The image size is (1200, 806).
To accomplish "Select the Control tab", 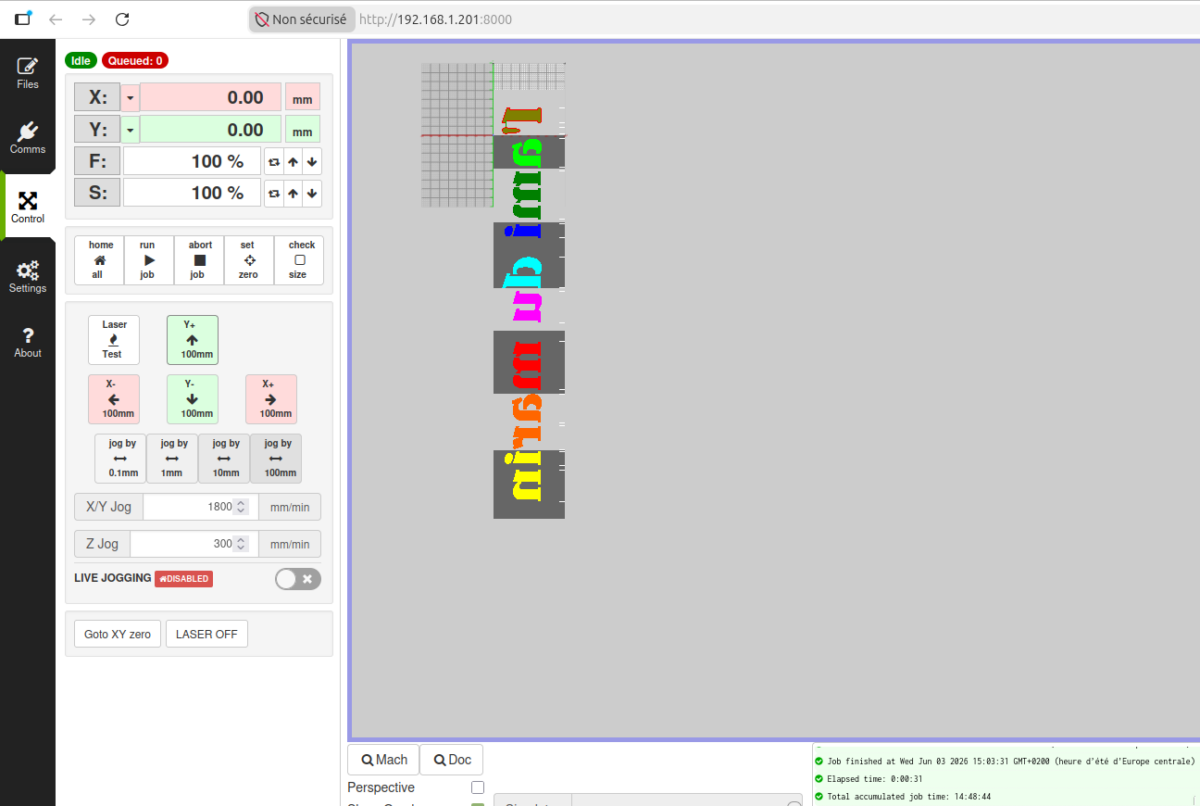I will click(x=27, y=206).
